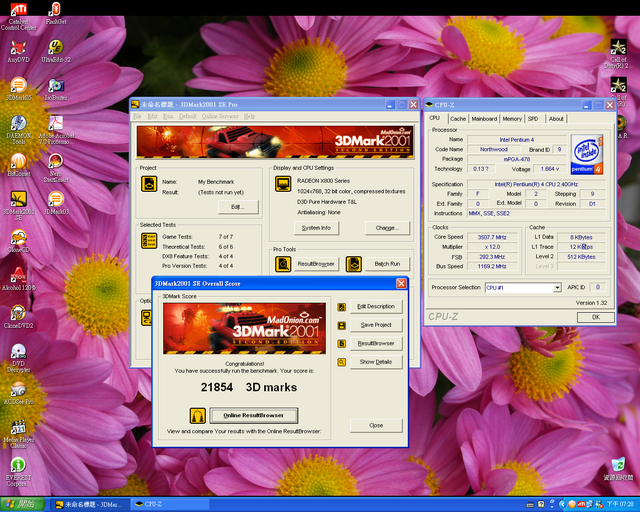The height and width of the screenshot is (512, 640).
Task: Click the ATI icon in the system tray
Action: (581, 505)
